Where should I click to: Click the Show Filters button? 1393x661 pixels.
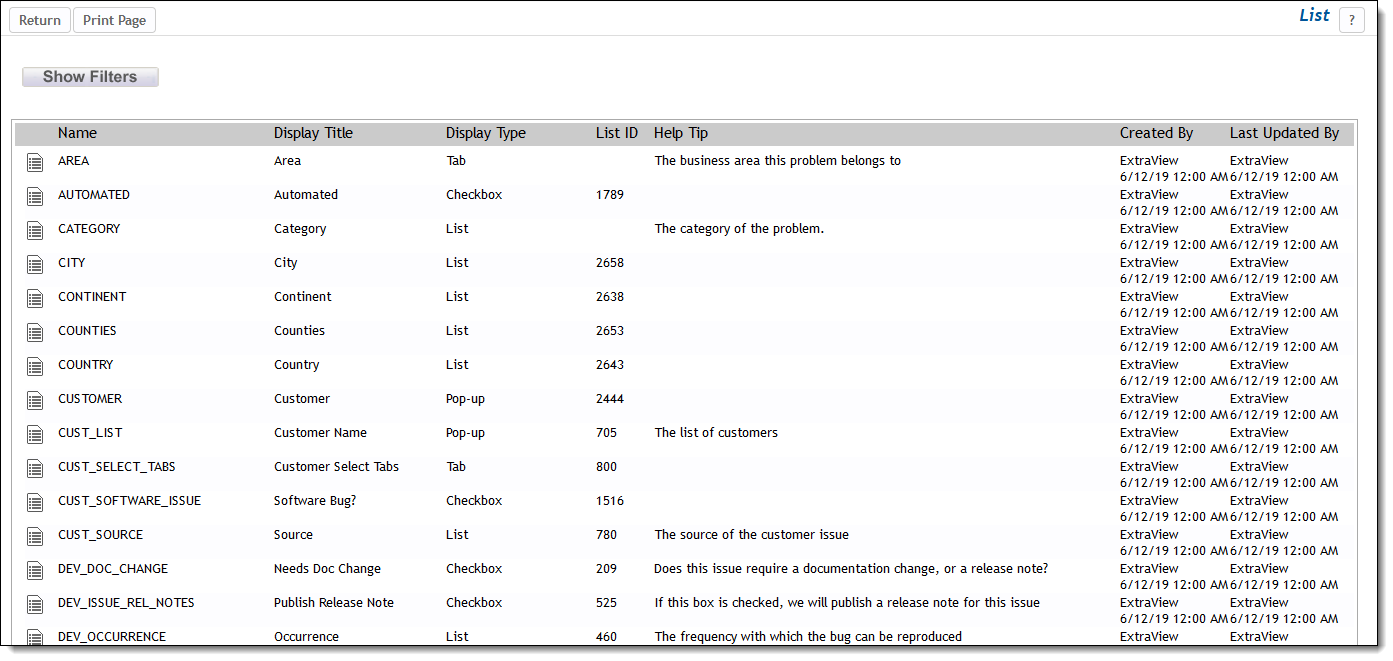90,77
